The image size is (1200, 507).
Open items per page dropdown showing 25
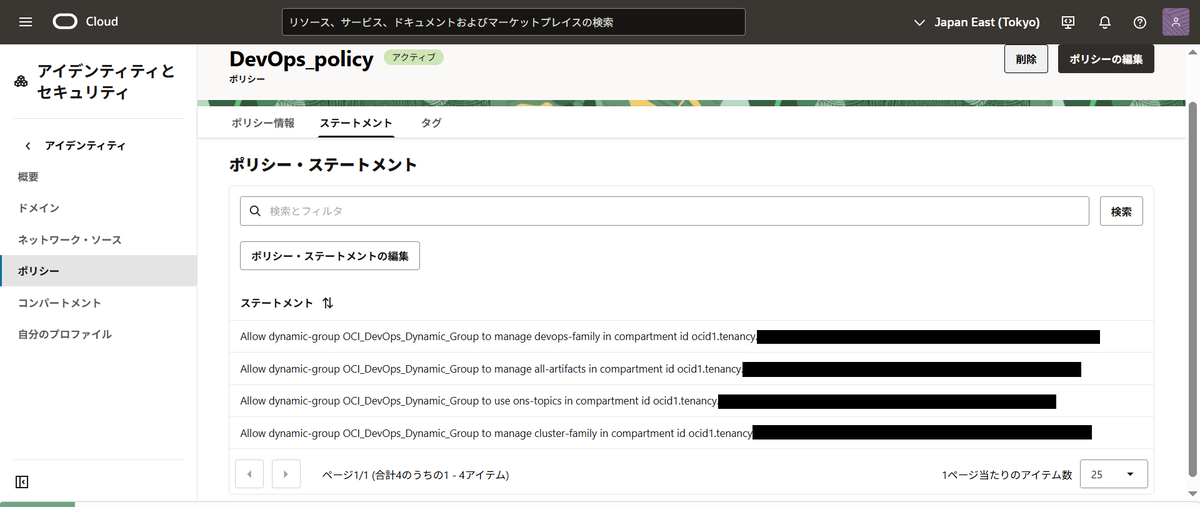click(1114, 474)
